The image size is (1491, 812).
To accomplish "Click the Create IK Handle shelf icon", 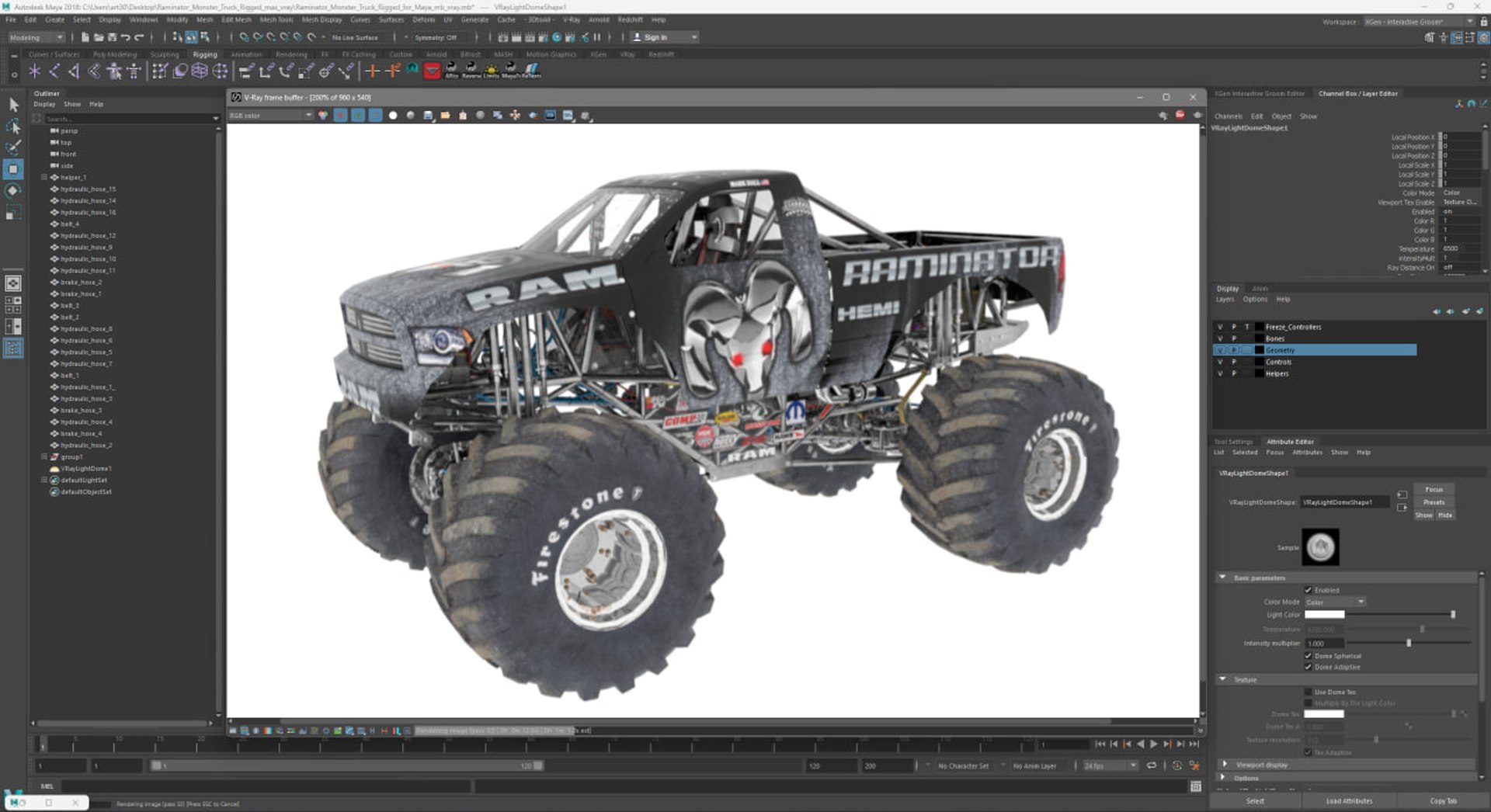I will click(74, 71).
